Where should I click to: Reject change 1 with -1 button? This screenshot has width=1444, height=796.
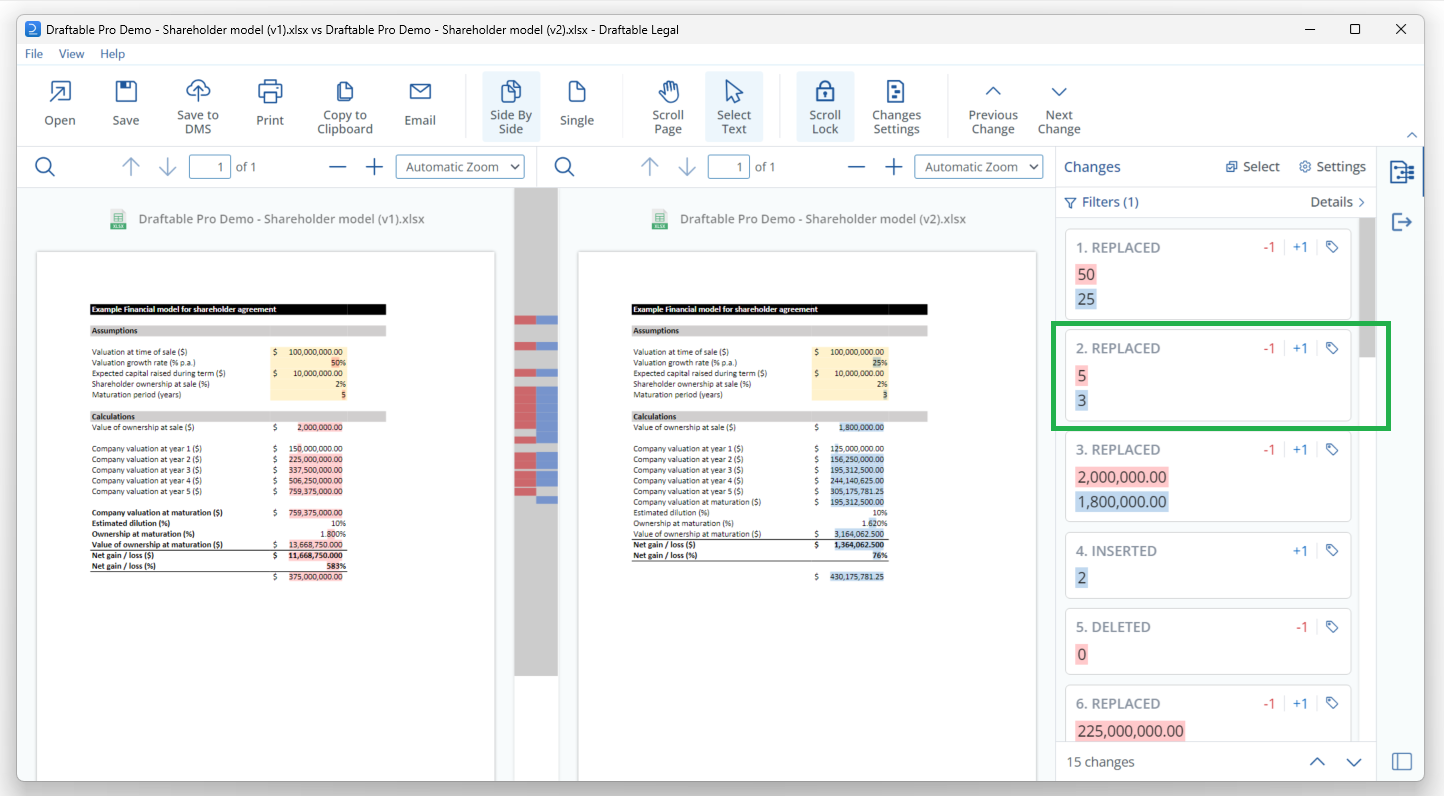point(1269,247)
